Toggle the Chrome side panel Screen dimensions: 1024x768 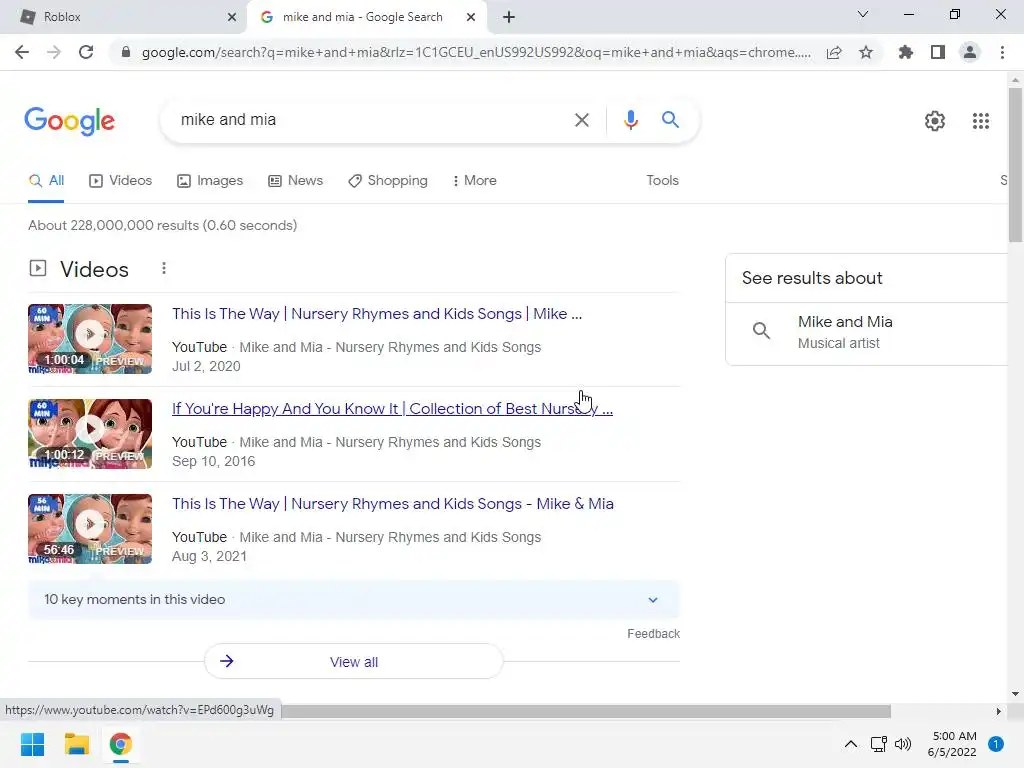[x=938, y=52]
